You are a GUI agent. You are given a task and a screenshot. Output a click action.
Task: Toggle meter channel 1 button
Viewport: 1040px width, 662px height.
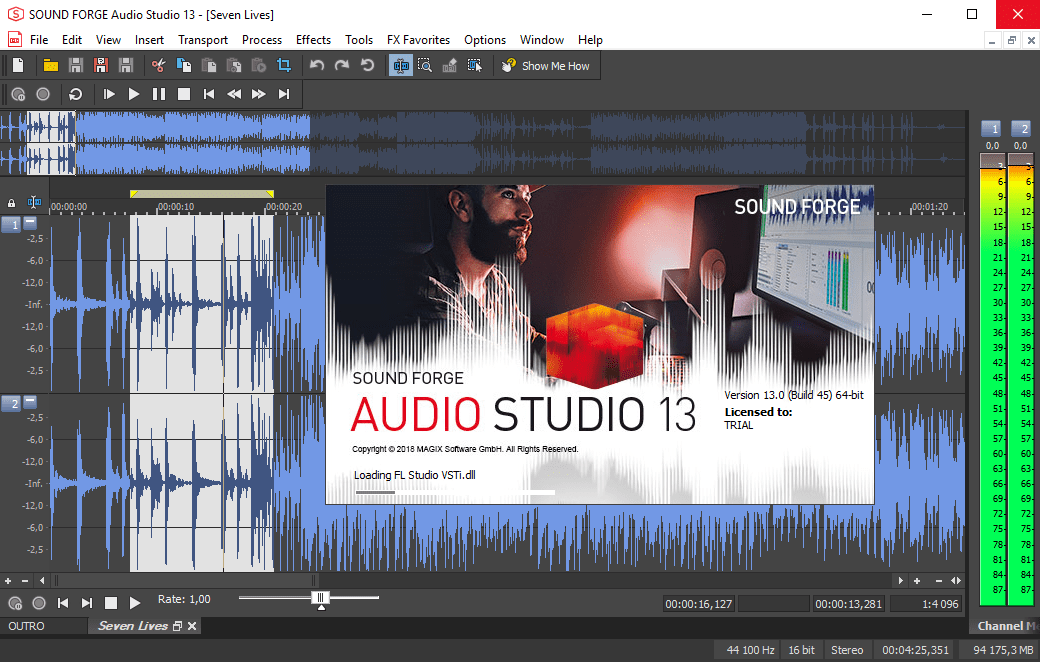click(x=991, y=129)
